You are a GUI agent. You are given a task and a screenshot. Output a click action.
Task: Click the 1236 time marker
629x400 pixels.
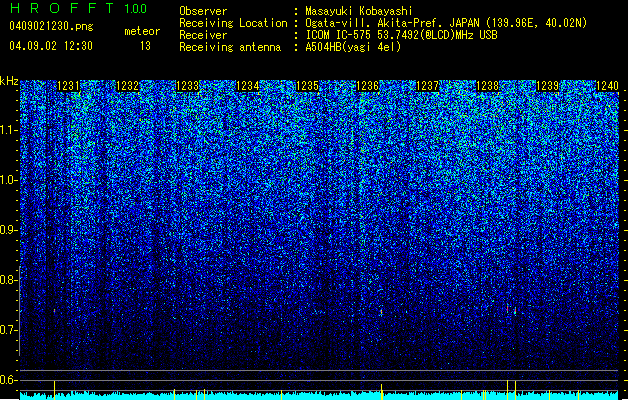[367, 86]
